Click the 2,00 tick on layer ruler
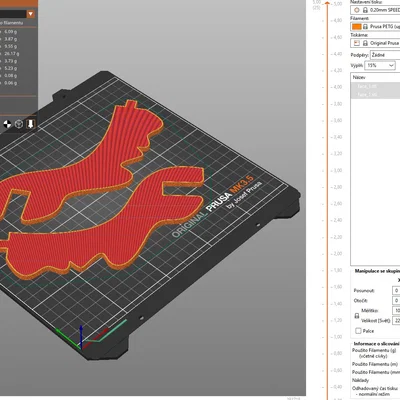 click(x=337, y=254)
